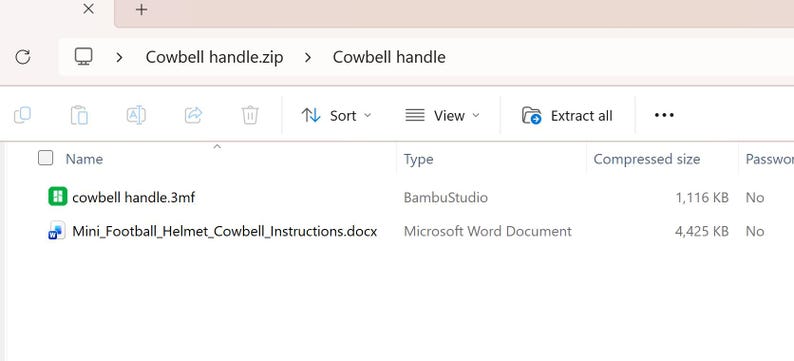Click the View lines icon
This screenshot has height=361, width=794.
[x=415, y=115]
